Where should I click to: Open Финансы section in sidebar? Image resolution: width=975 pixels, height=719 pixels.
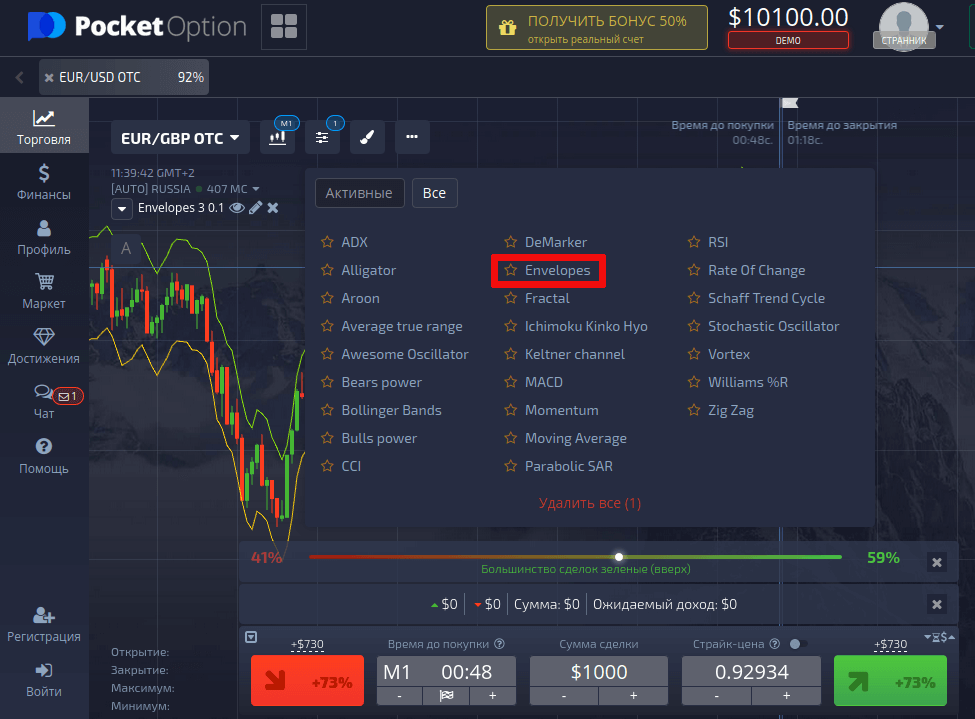(x=44, y=183)
